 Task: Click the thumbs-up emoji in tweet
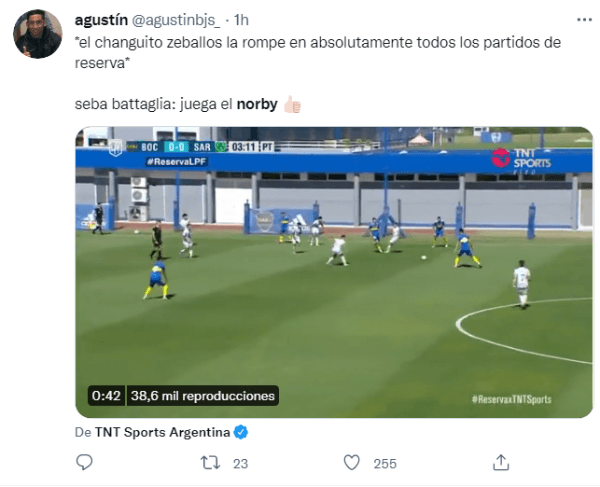[292, 104]
